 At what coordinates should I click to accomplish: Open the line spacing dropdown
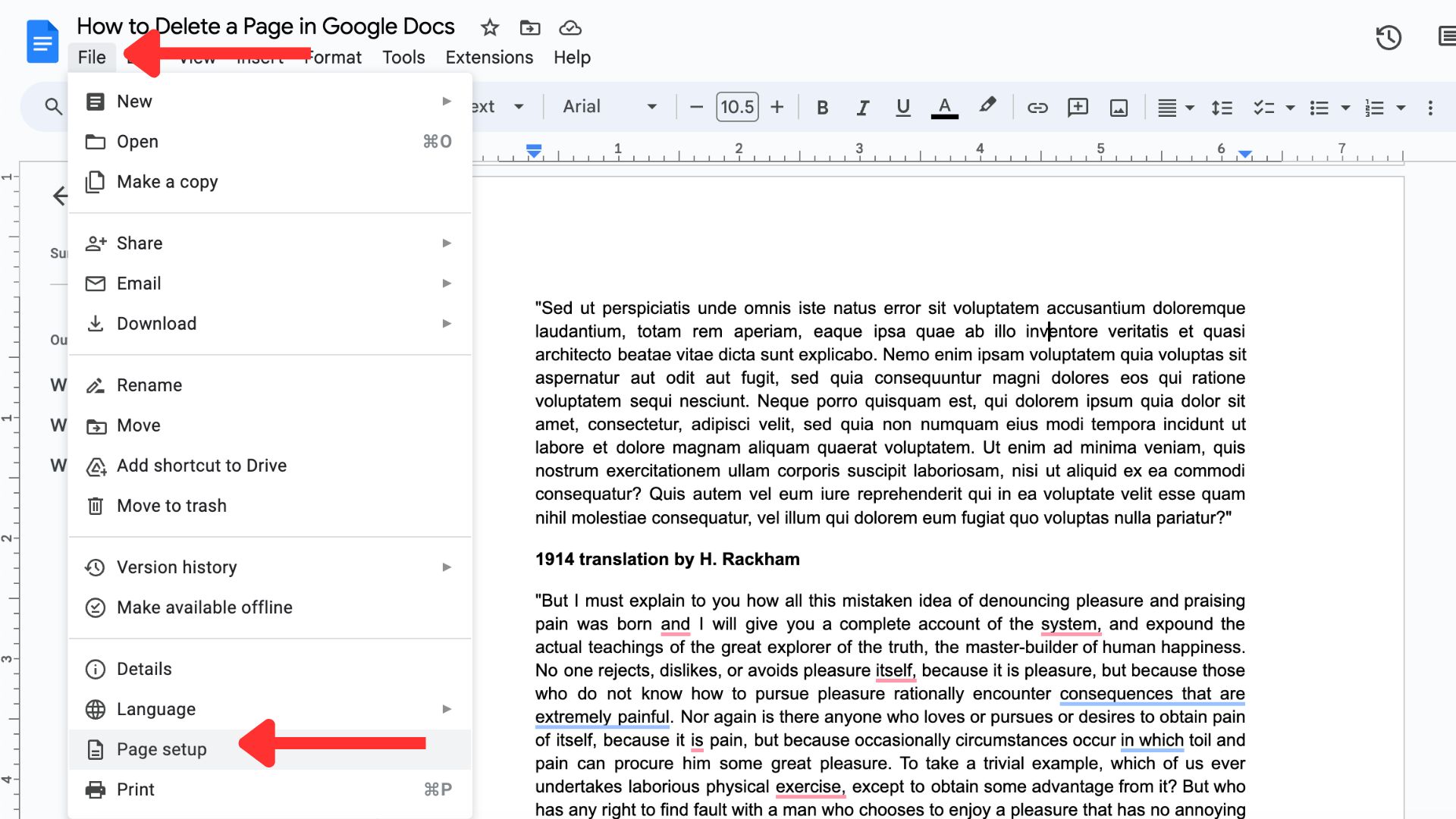point(1222,107)
